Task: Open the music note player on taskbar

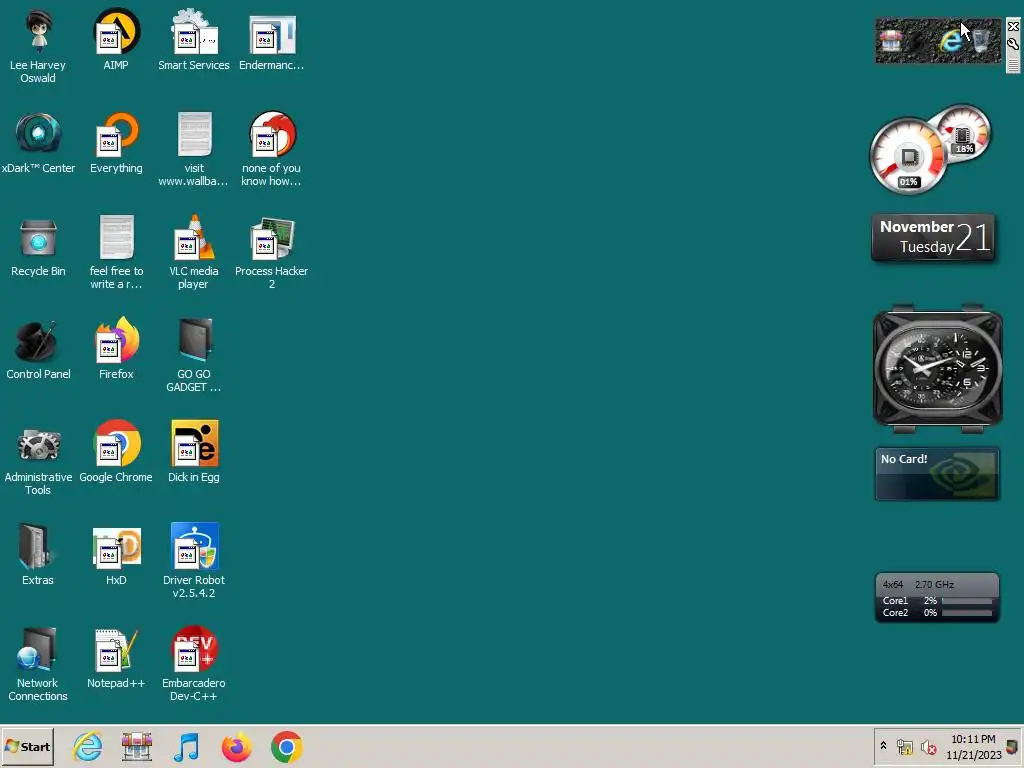Action: (187, 746)
